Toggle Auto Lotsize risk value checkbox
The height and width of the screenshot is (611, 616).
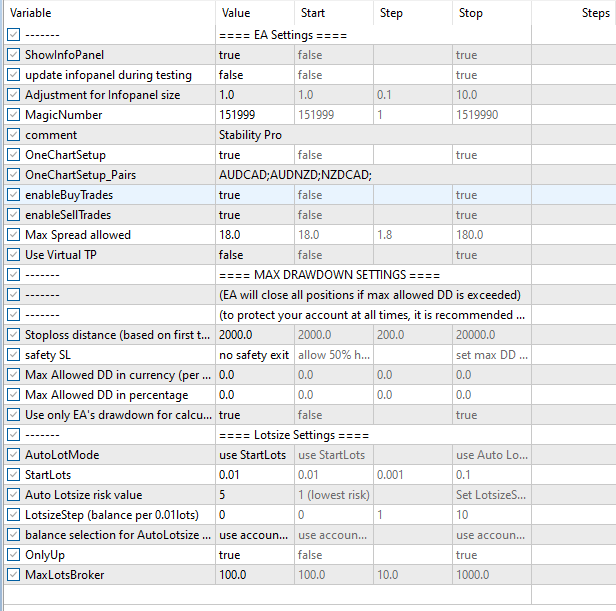pyautogui.click(x=13, y=495)
